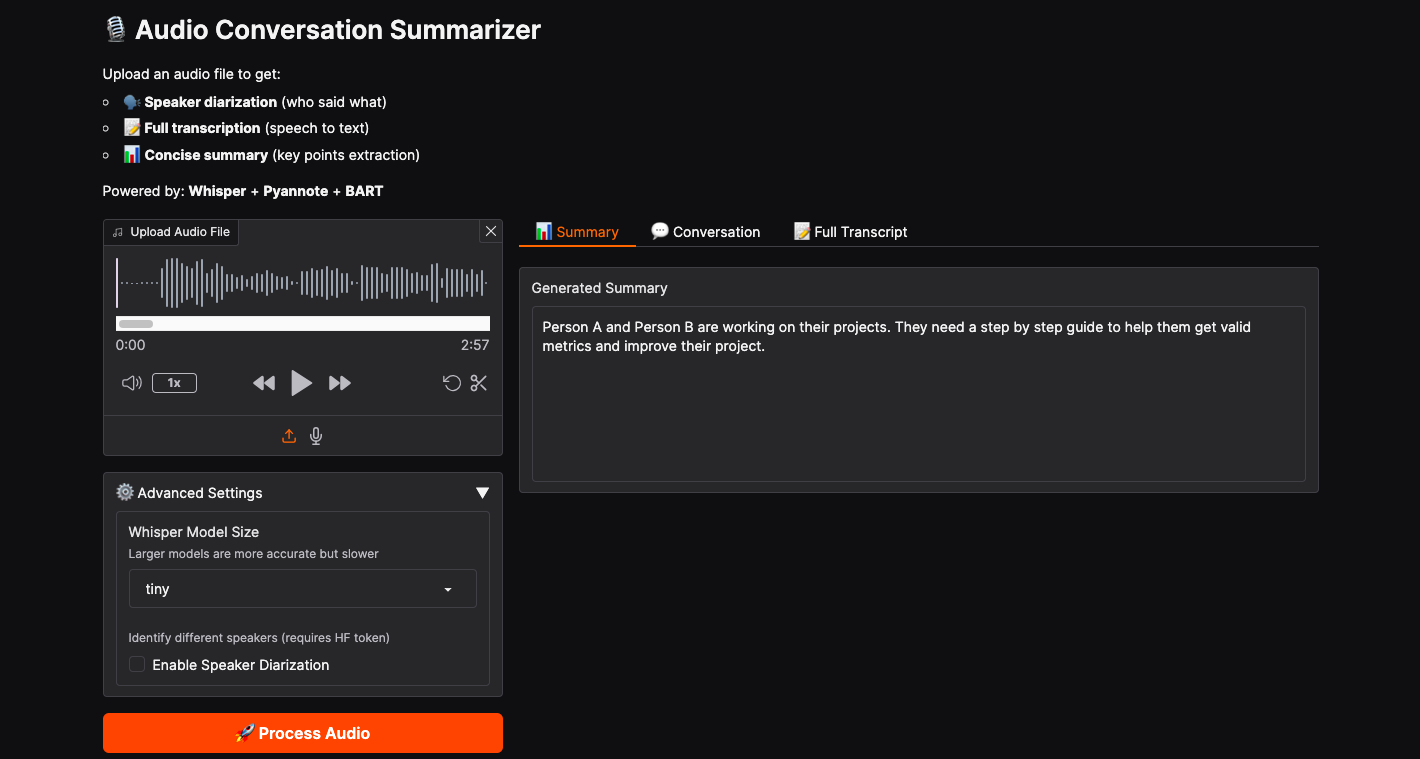Collapse the Advanced Settings section
Viewport: 1420px width, 759px height.
tap(482, 493)
